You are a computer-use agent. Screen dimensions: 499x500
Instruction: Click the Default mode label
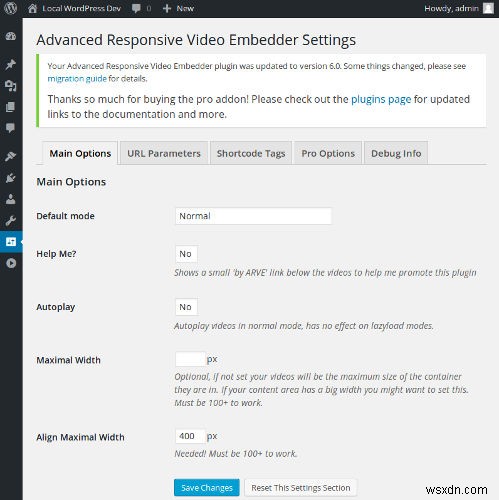click(x=65, y=216)
